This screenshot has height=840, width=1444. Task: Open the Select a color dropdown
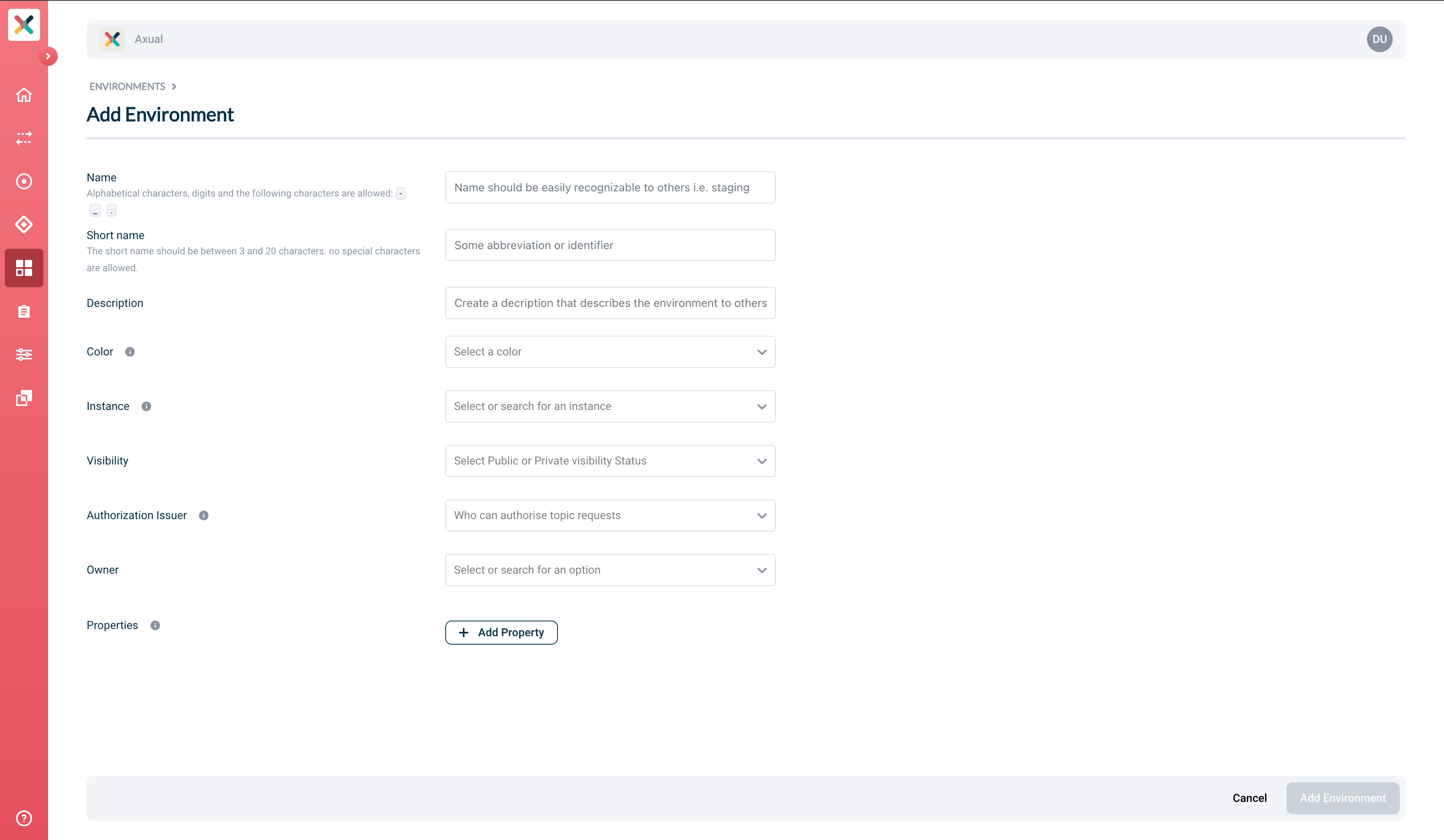pyautogui.click(x=610, y=352)
